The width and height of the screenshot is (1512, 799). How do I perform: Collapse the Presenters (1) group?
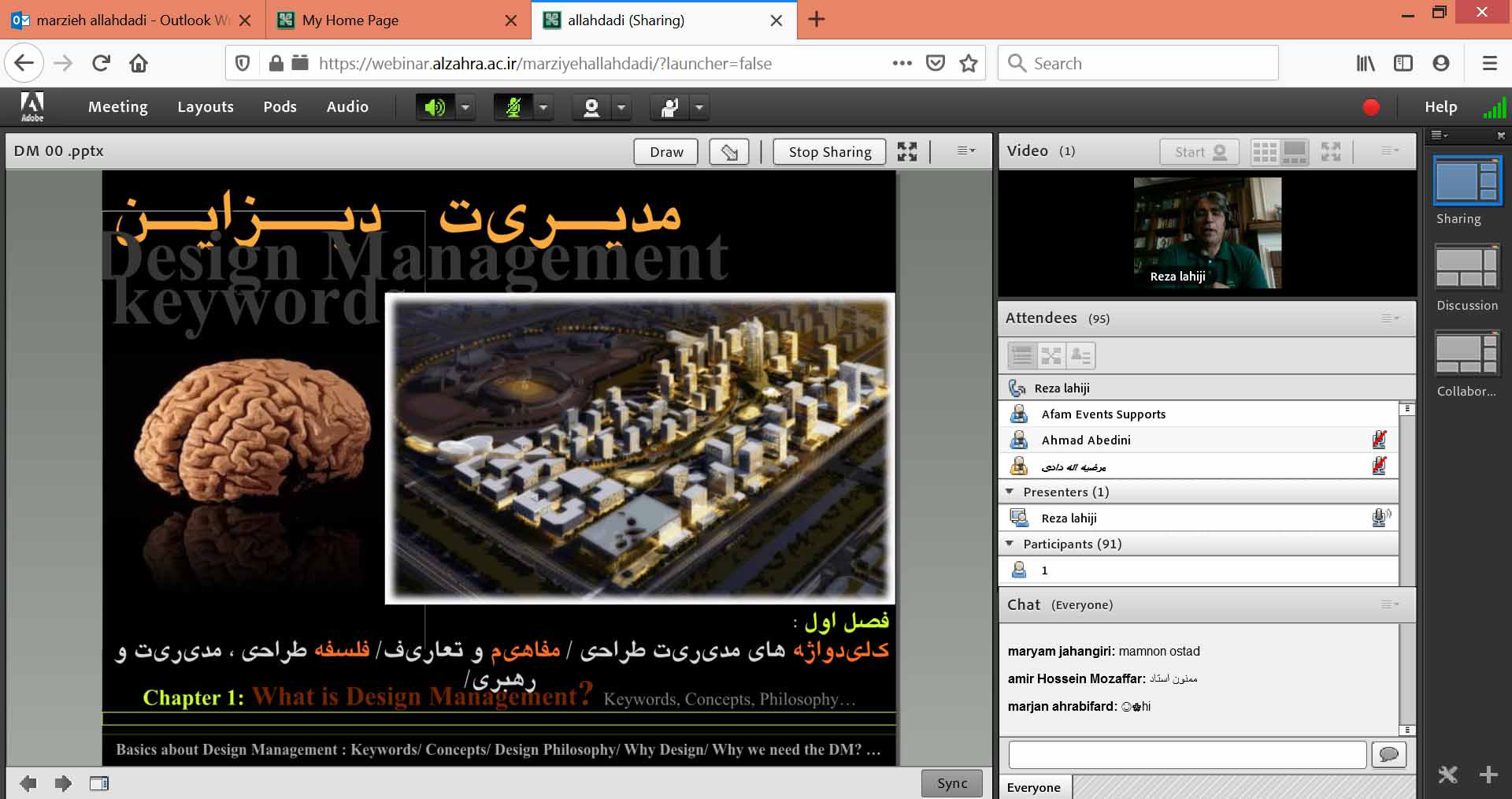tap(1010, 492)
